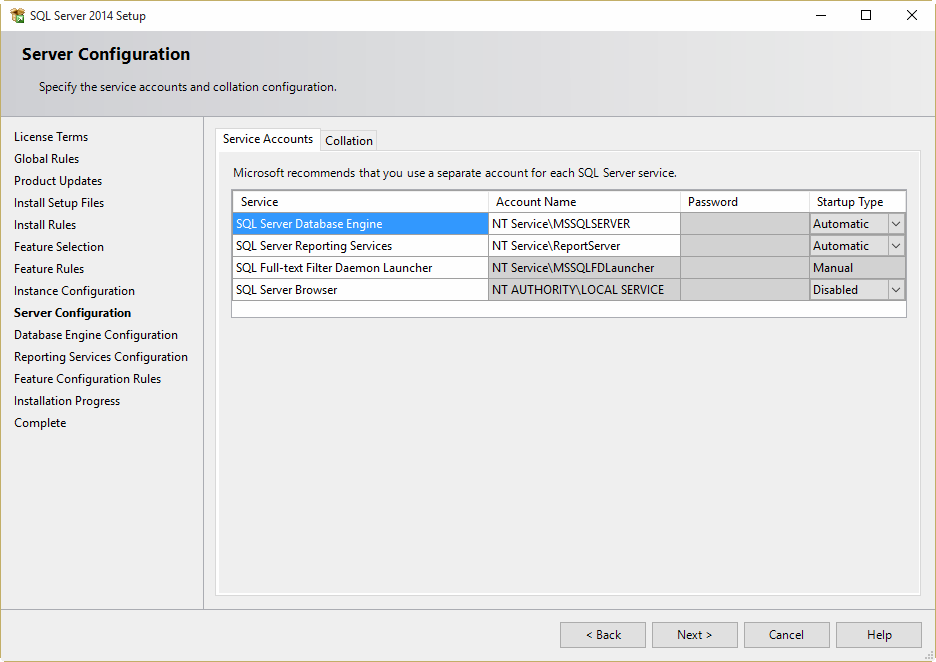Viewport: 936px width, 662px height.
Task: Close the setup window
Action: [911, 15]
